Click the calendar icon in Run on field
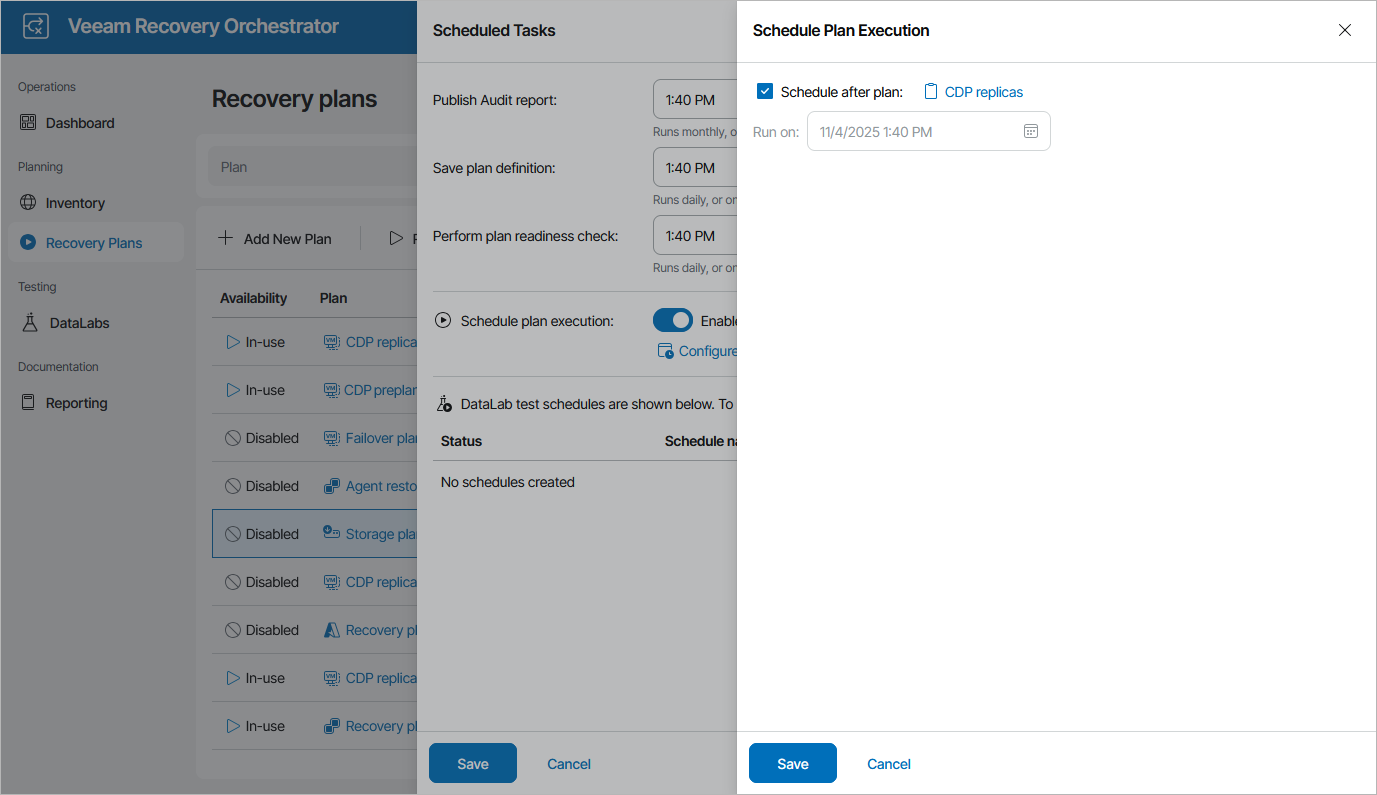 [1031, 131]
